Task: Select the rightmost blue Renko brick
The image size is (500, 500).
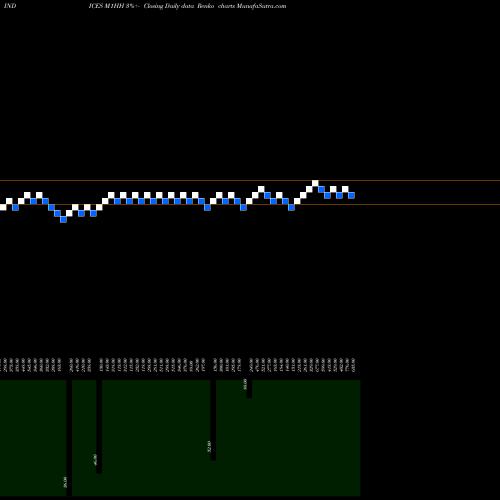Action: pyautogui.click(x=351, y=195)
